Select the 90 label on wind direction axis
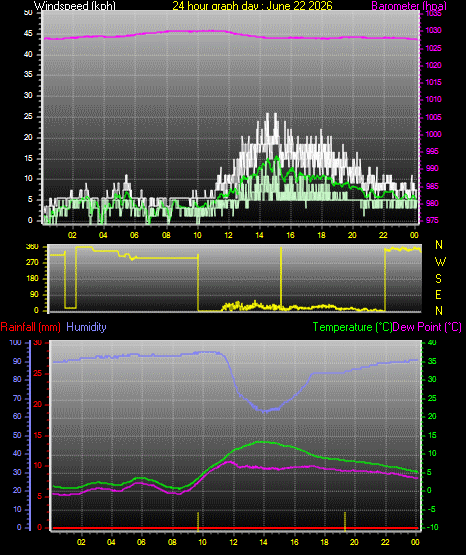The height and width of the screenshot is (555, 466). 34,294
